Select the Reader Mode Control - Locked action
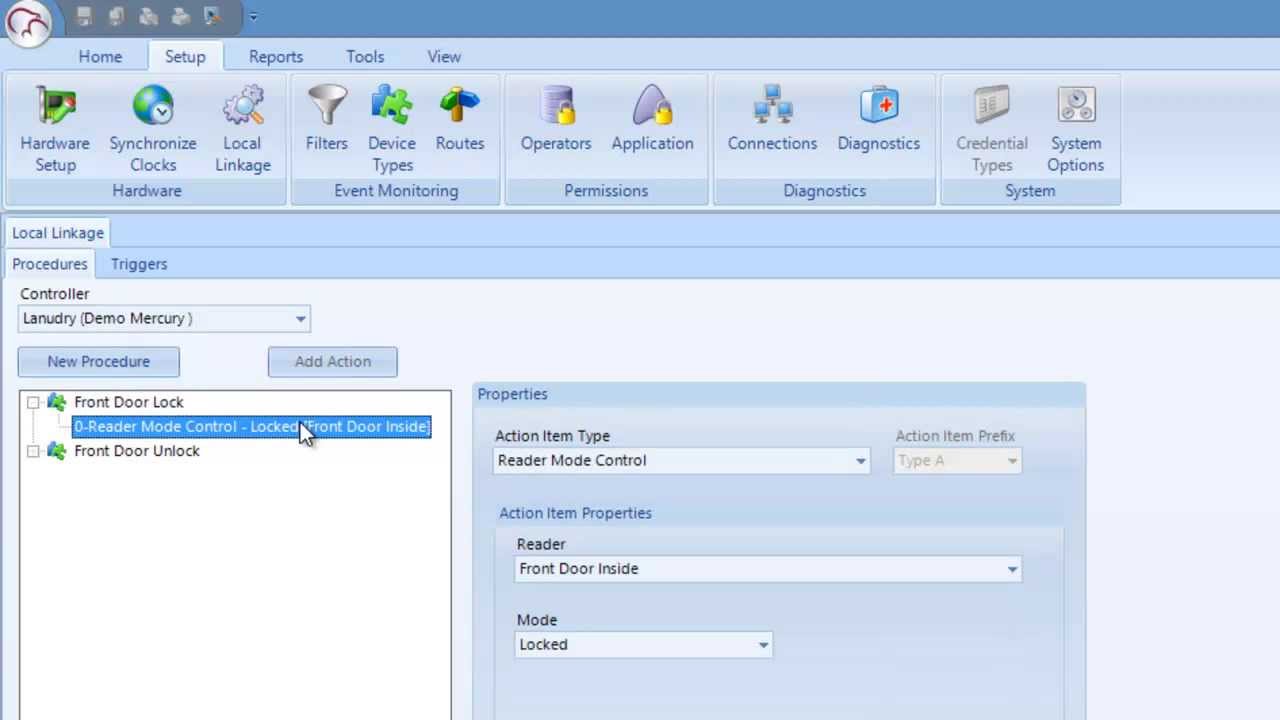This screenshot has height=720, width=1280. tap(252, 427)
